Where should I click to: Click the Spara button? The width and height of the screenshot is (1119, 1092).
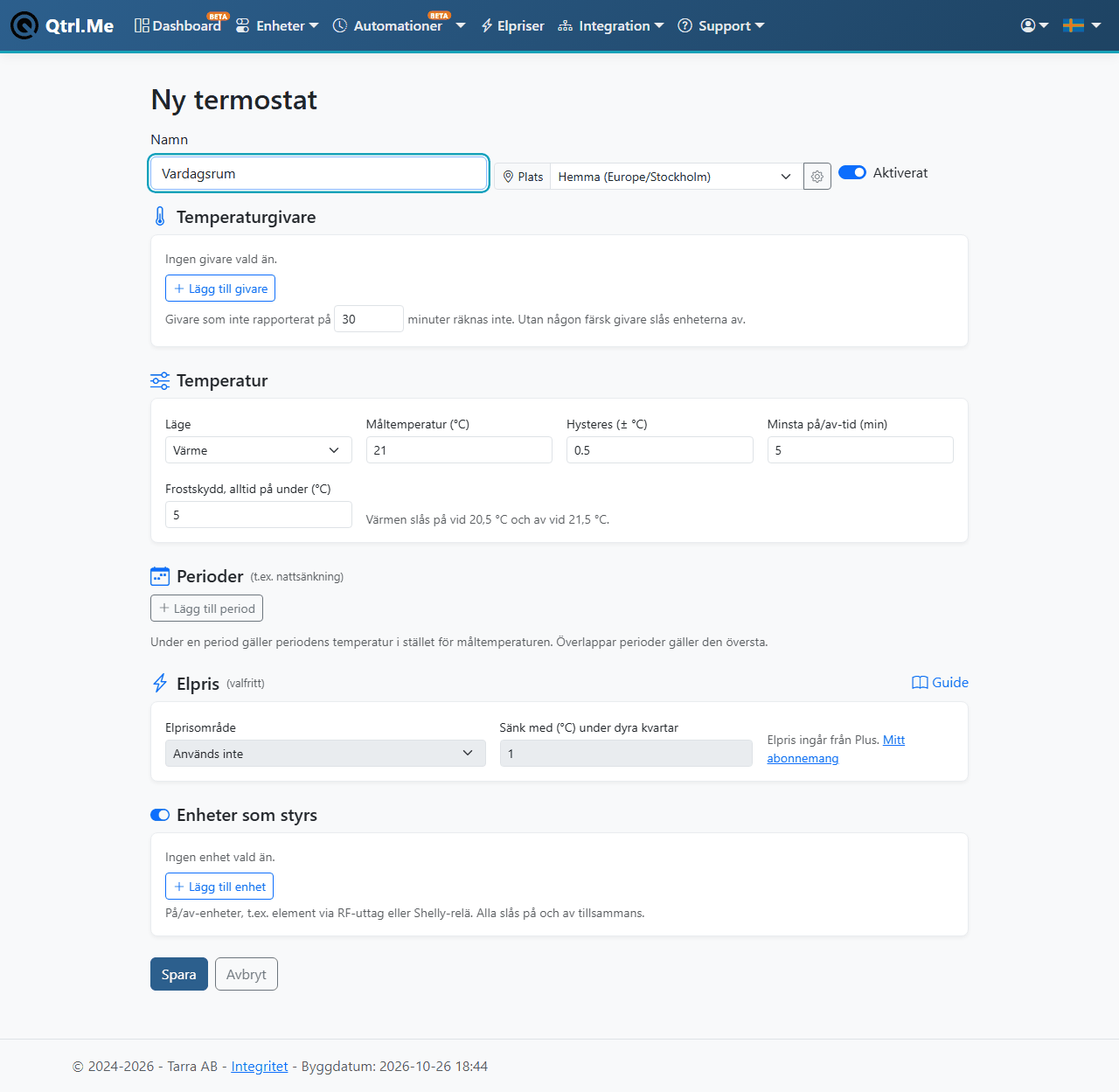coord(179,974)
